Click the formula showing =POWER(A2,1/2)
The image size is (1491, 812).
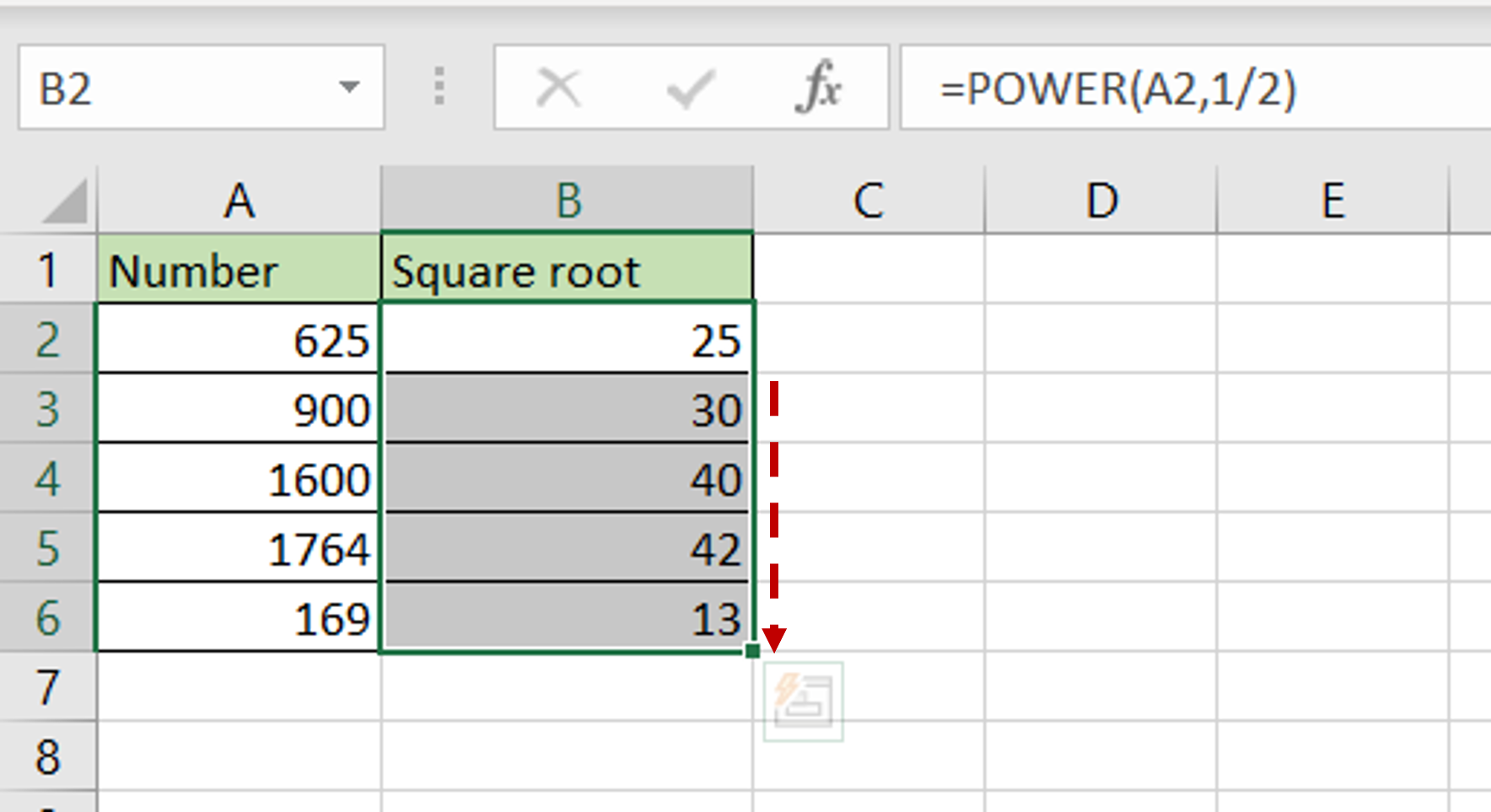[1122, 86]
